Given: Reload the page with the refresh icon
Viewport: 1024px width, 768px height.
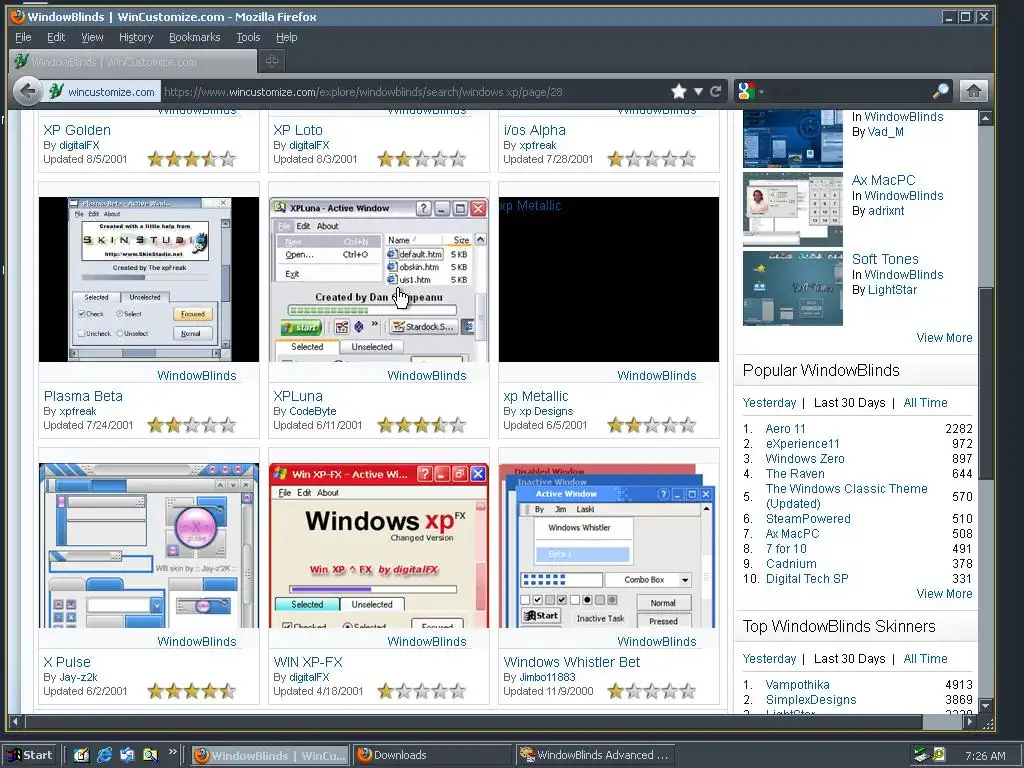Looking at the screenshot, I should coord(716,91).
